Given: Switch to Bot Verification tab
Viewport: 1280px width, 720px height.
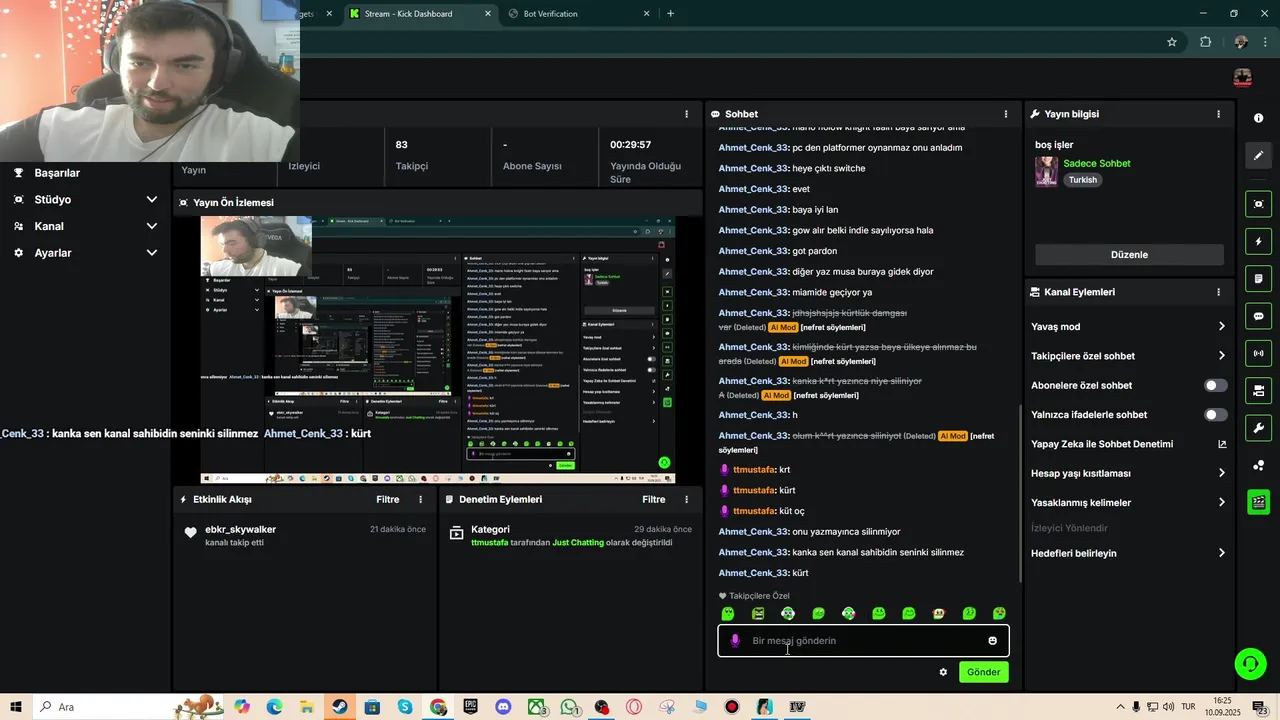Looking at the screenshot, I should pyautogui.click(x=580, y=14).
